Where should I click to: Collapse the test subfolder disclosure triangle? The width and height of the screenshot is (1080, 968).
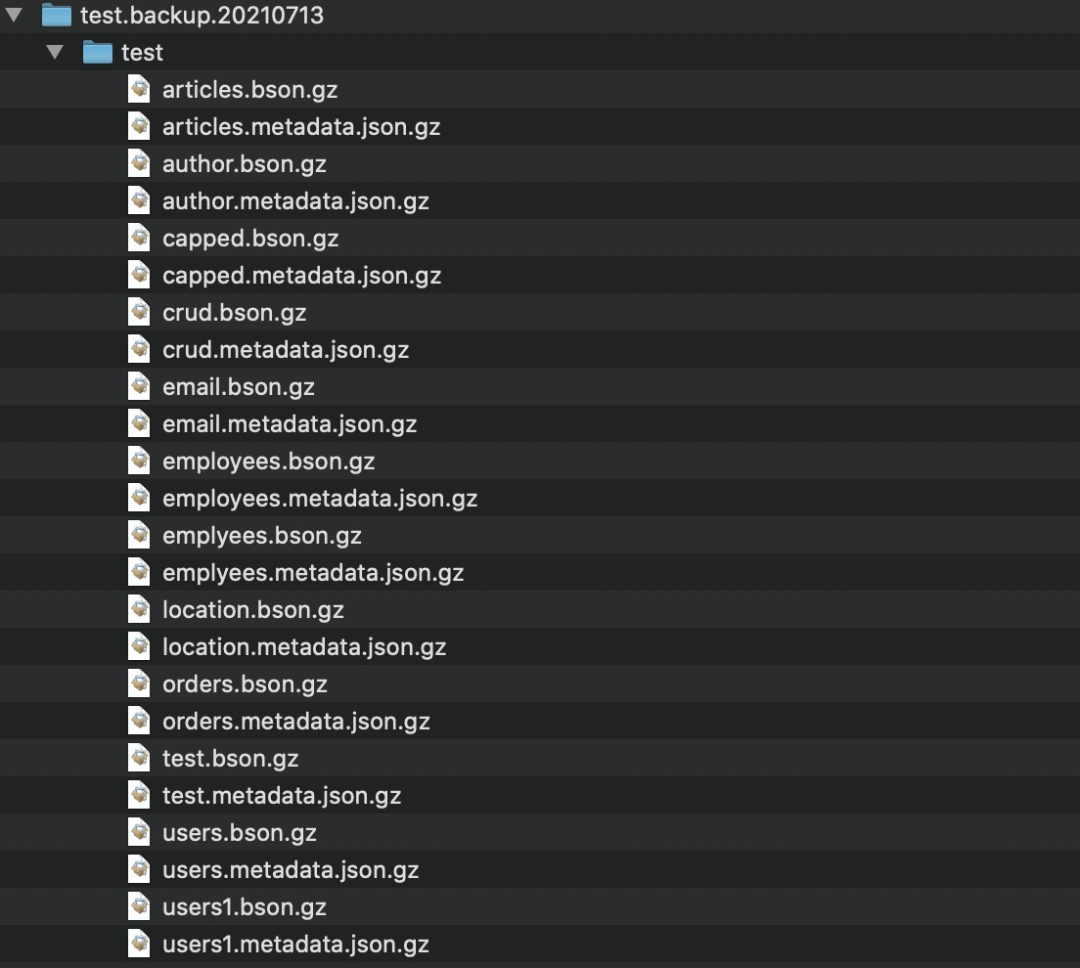pyautogui.click(x=55, y=52)
